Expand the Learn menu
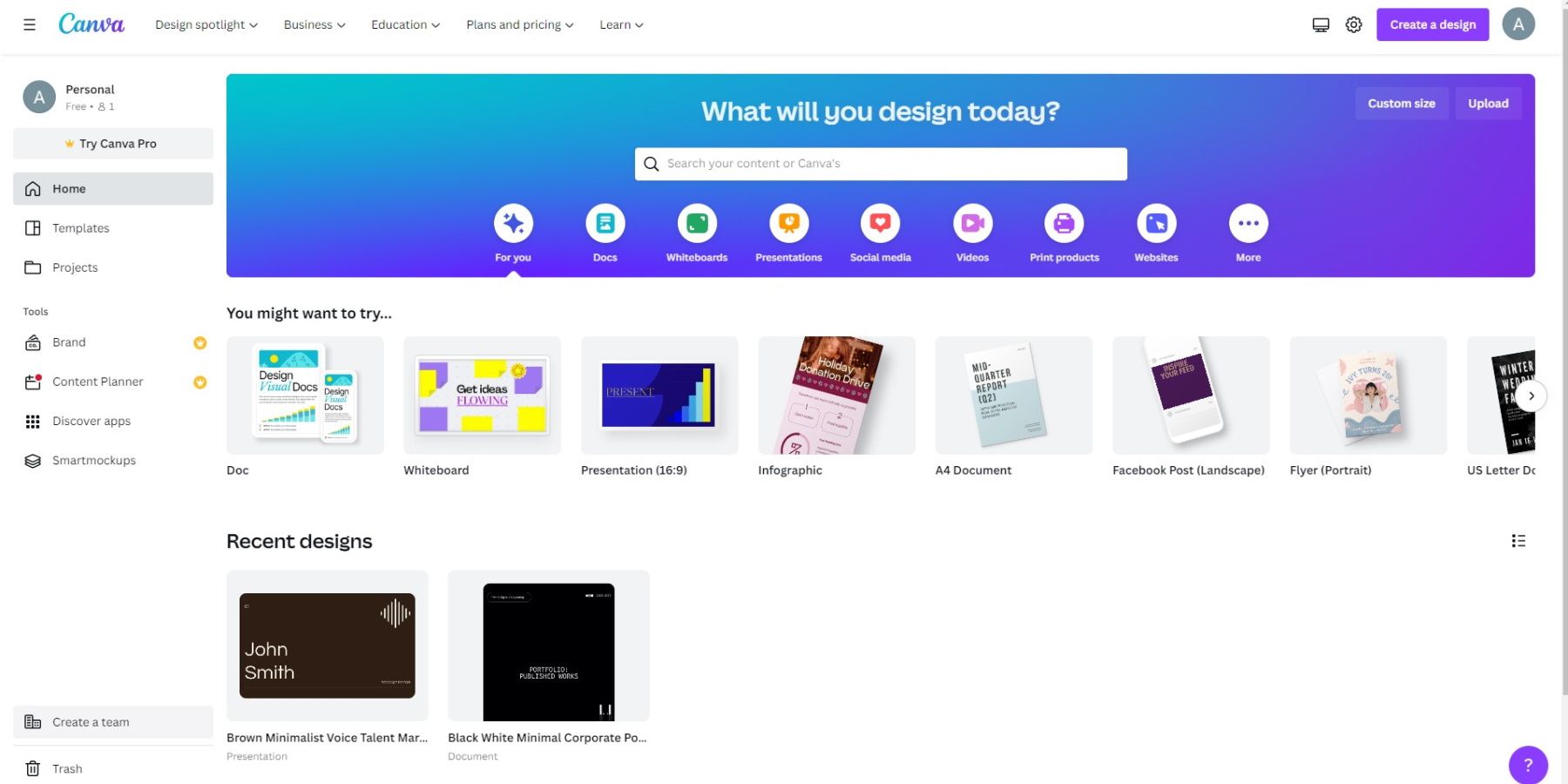The image size is (1568, 784). (x=620, y=24)
